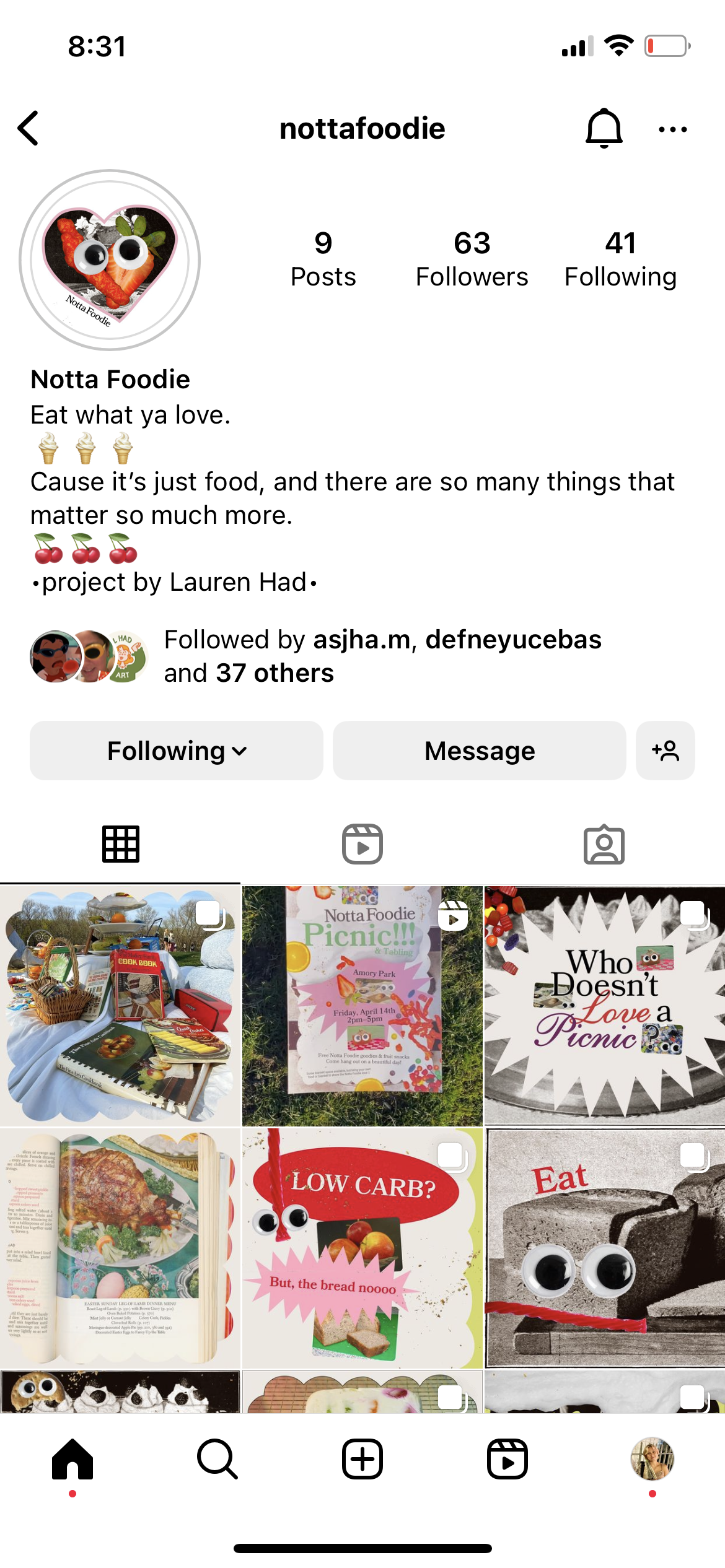725x1568 pixels.
Task: View the 63 Followers list
Action: point(472,259)
